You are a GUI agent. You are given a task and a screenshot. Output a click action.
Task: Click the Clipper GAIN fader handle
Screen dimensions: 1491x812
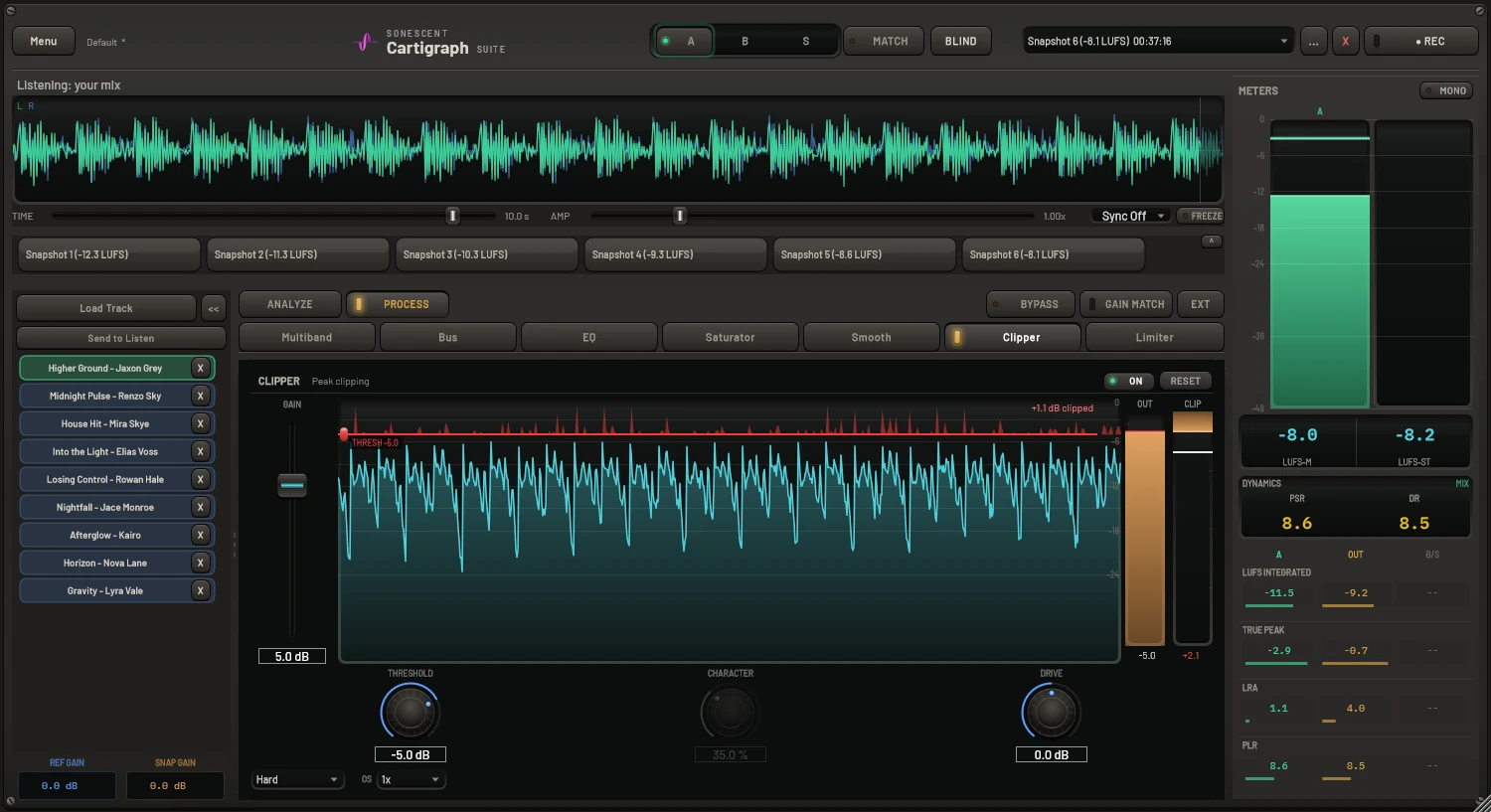pos(292,485)
